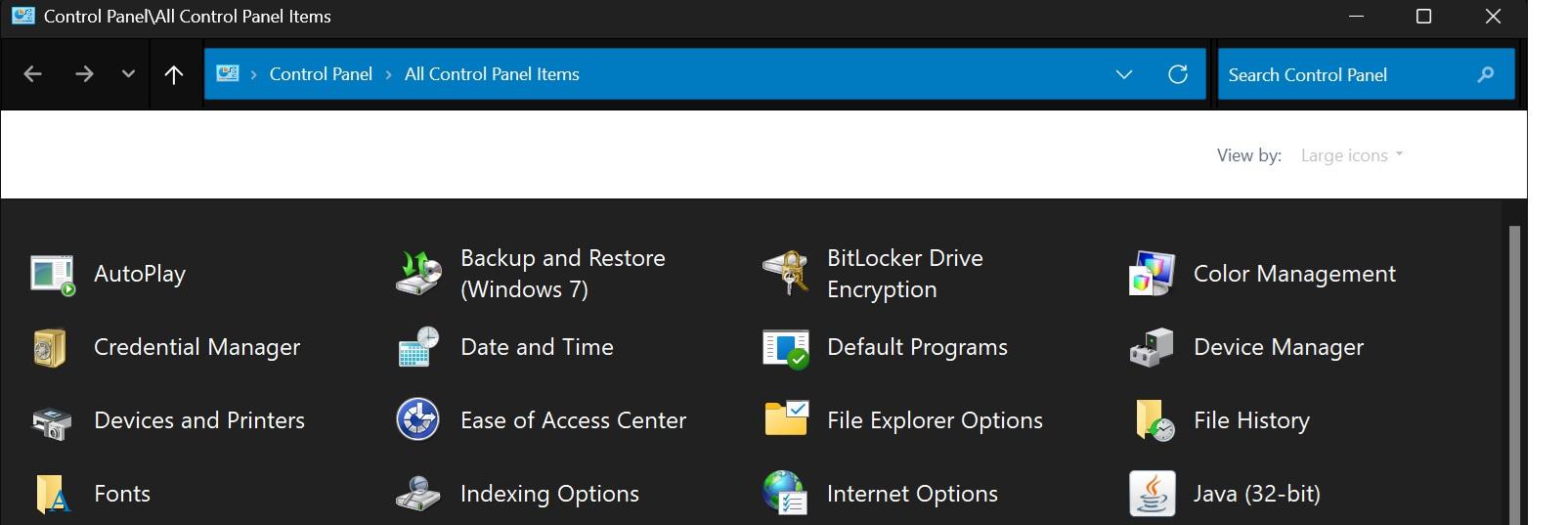
Task: Refresh the Control Panel view
Action: (1178, 74)
